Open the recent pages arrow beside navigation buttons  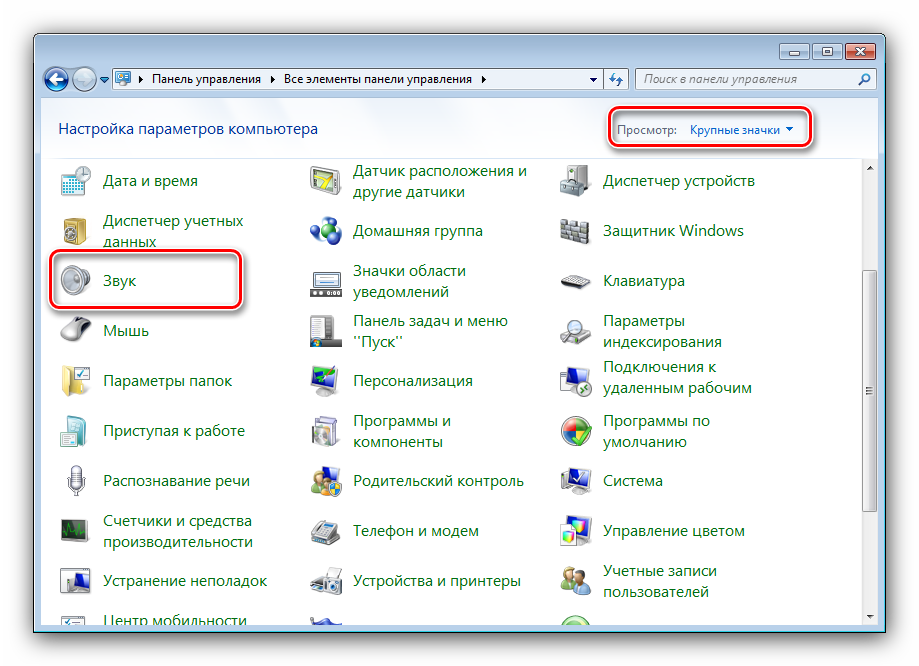[x=104, y=79]
